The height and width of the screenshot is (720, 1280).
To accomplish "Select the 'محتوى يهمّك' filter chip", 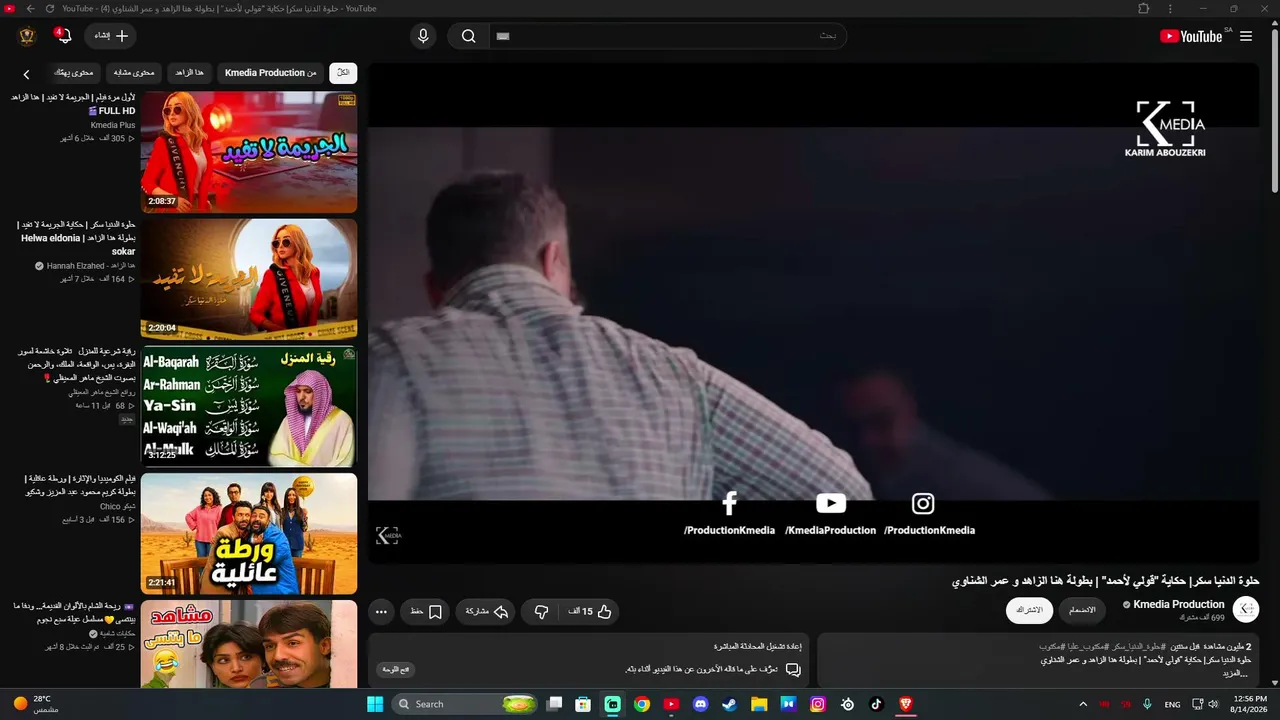I will coord(73,73).
